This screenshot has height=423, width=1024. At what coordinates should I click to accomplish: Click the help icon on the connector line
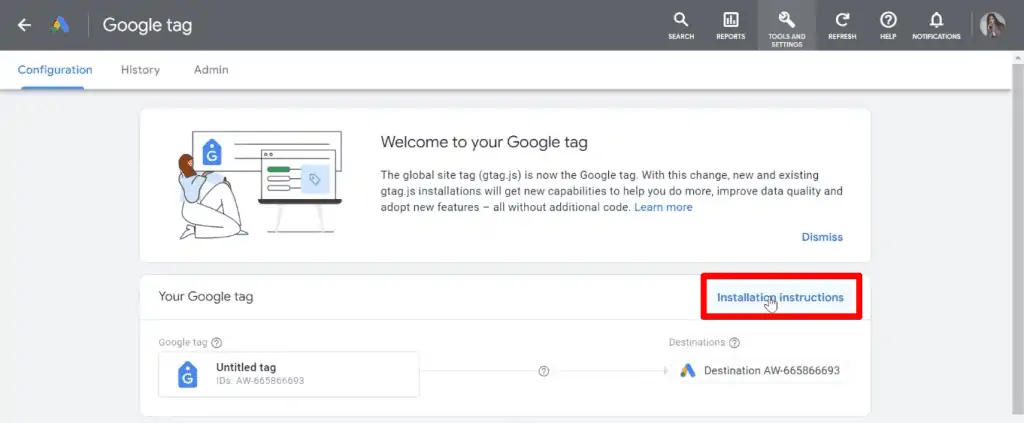point(543,371)
